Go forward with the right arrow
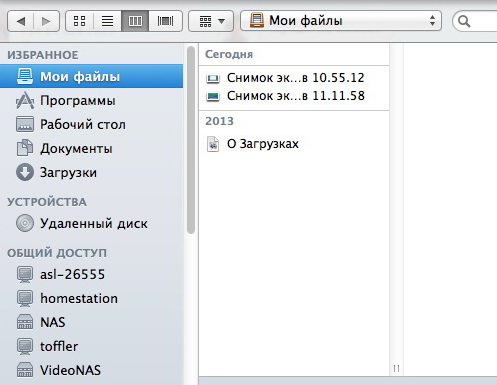This screenshot has height=385, width=497. (46, 21)
